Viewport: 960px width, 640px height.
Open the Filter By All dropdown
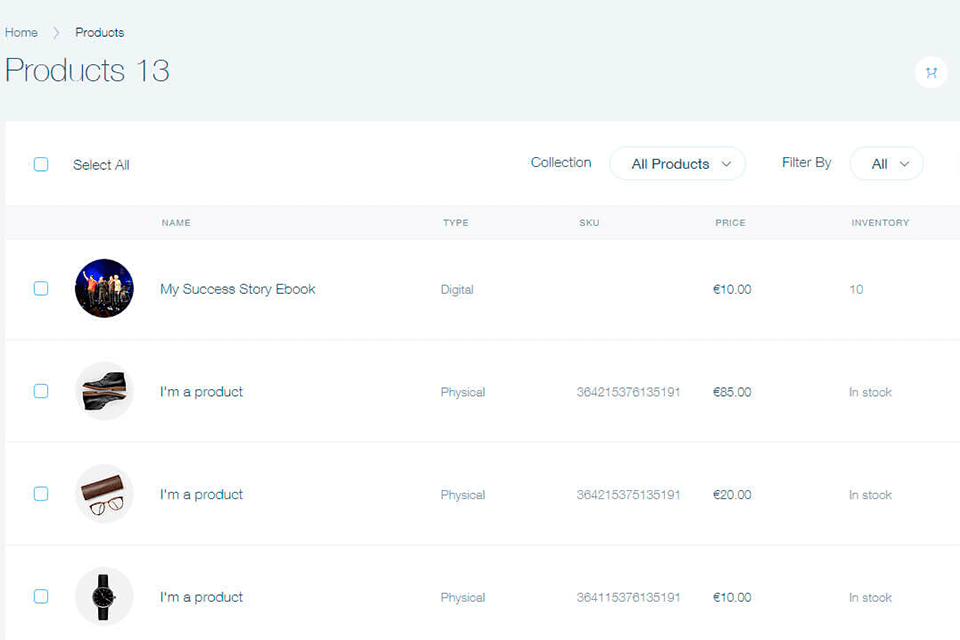click(886, 164)
